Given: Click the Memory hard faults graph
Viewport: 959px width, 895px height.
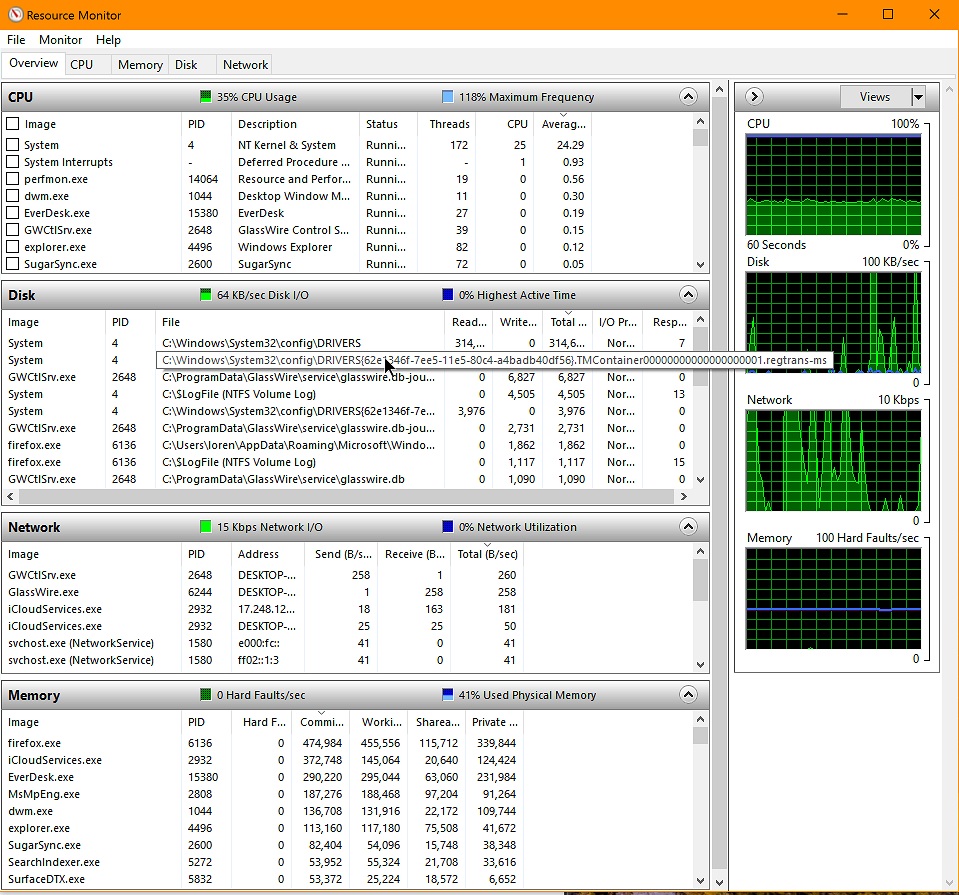Looking at the screenshot, I should [833, 598].
